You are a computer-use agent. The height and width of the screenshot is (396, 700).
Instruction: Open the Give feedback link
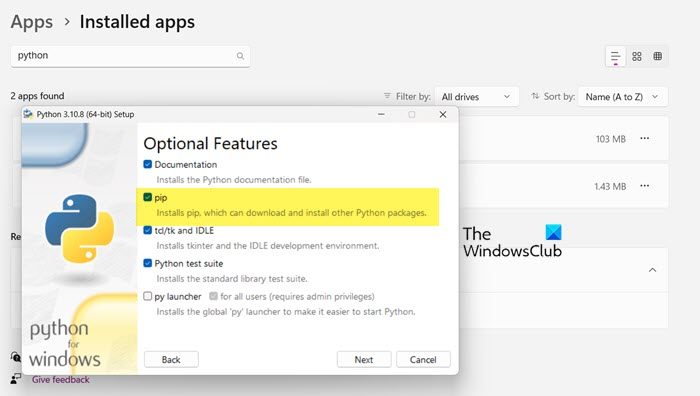[60, 379]
